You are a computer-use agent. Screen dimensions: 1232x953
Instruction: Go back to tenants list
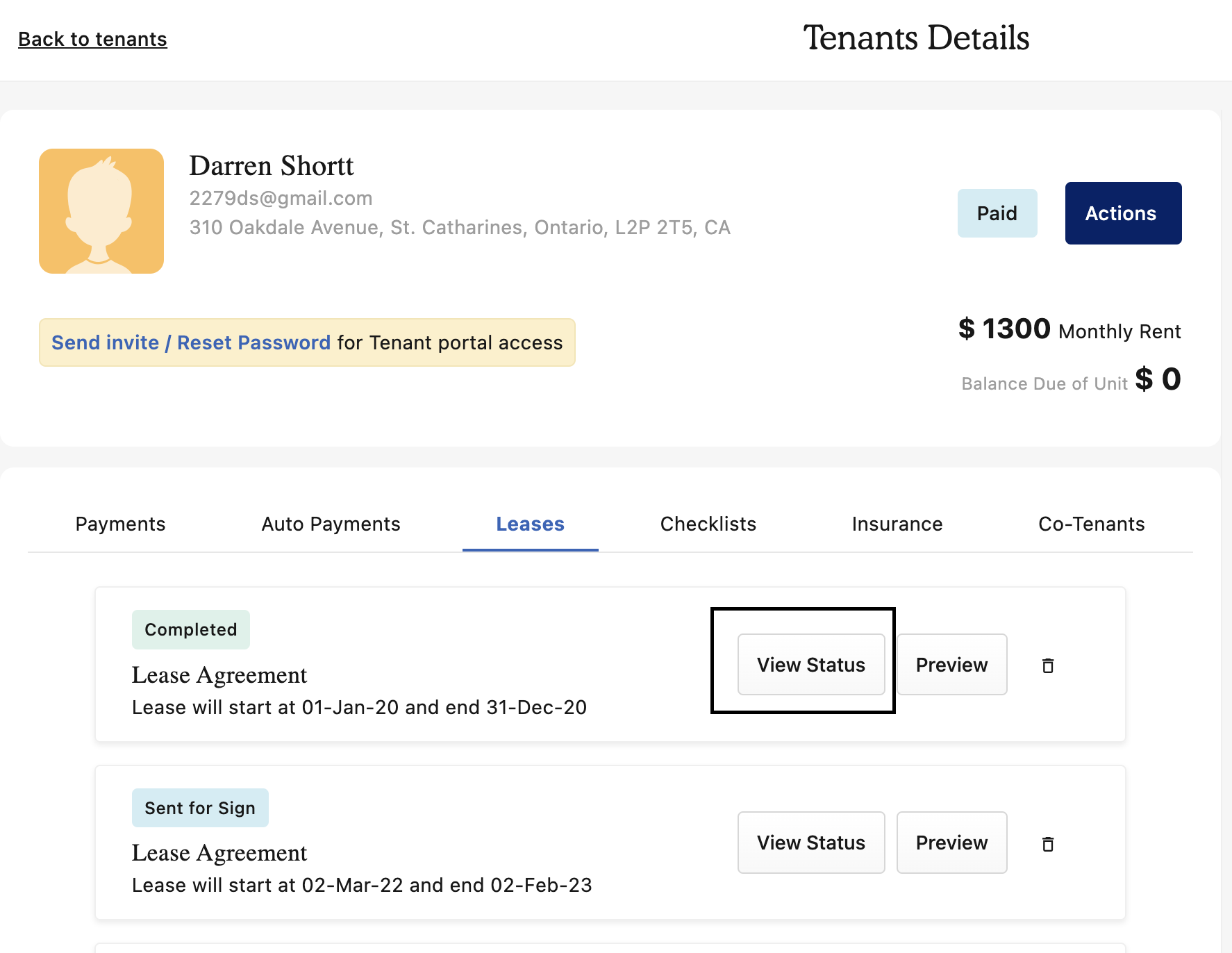(x=92, y=40)
